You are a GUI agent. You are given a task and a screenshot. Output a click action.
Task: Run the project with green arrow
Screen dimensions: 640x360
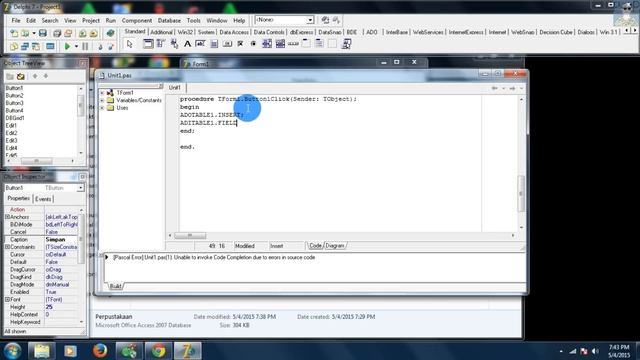point(67,47)
